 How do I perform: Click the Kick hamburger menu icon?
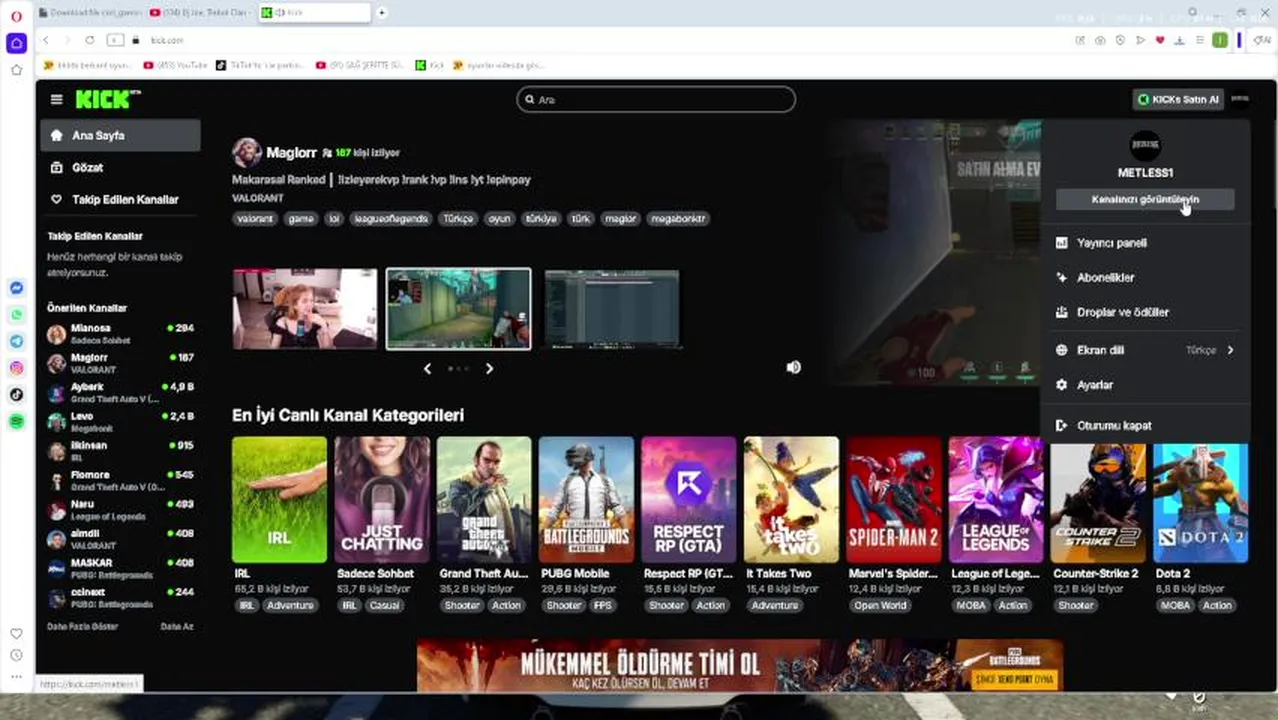pyautogui.click(x=57, y=99)
